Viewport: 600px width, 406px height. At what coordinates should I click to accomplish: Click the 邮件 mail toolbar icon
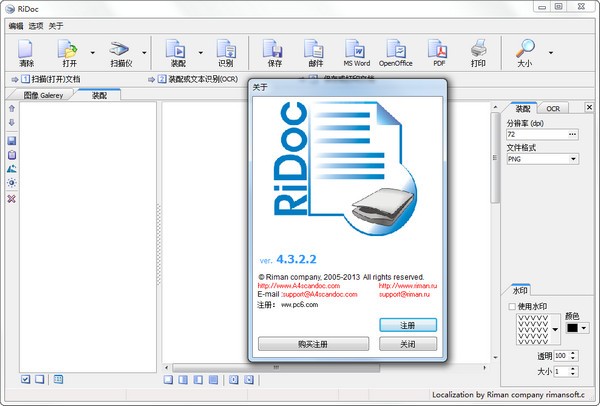tap(314, 50)
